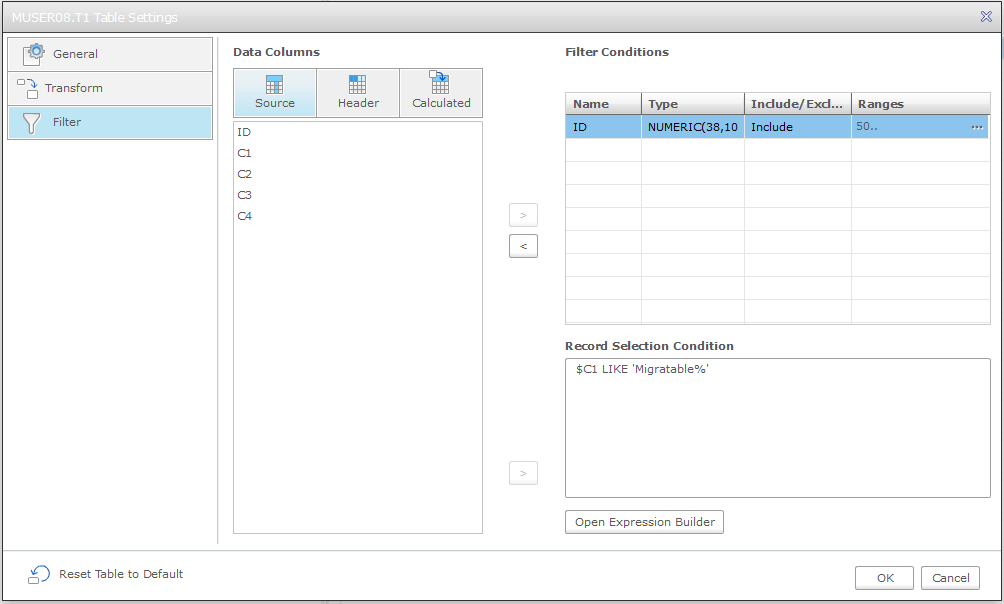Confirm settings with the OK button
This screenshot has width=1004, height=604.
click(884, 578)
